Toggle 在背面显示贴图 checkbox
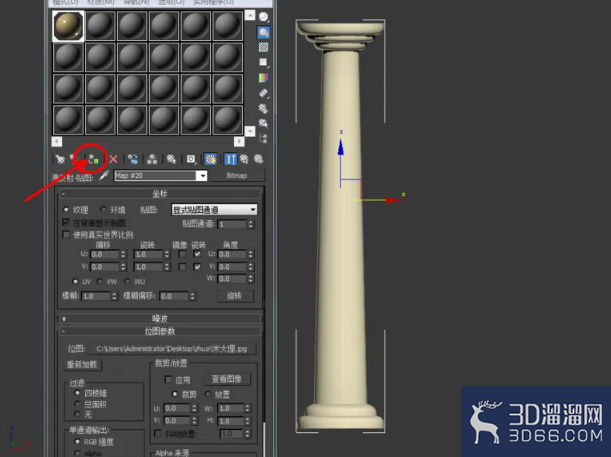Image resolution: width=611 pixels, height=457 pixels. [66, 222]
